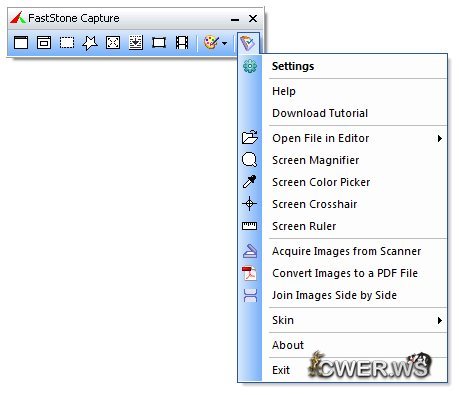Click the crosshair icon
Image resolution: width=459 pixels, height=395 pixels.
tap(249, 203)
